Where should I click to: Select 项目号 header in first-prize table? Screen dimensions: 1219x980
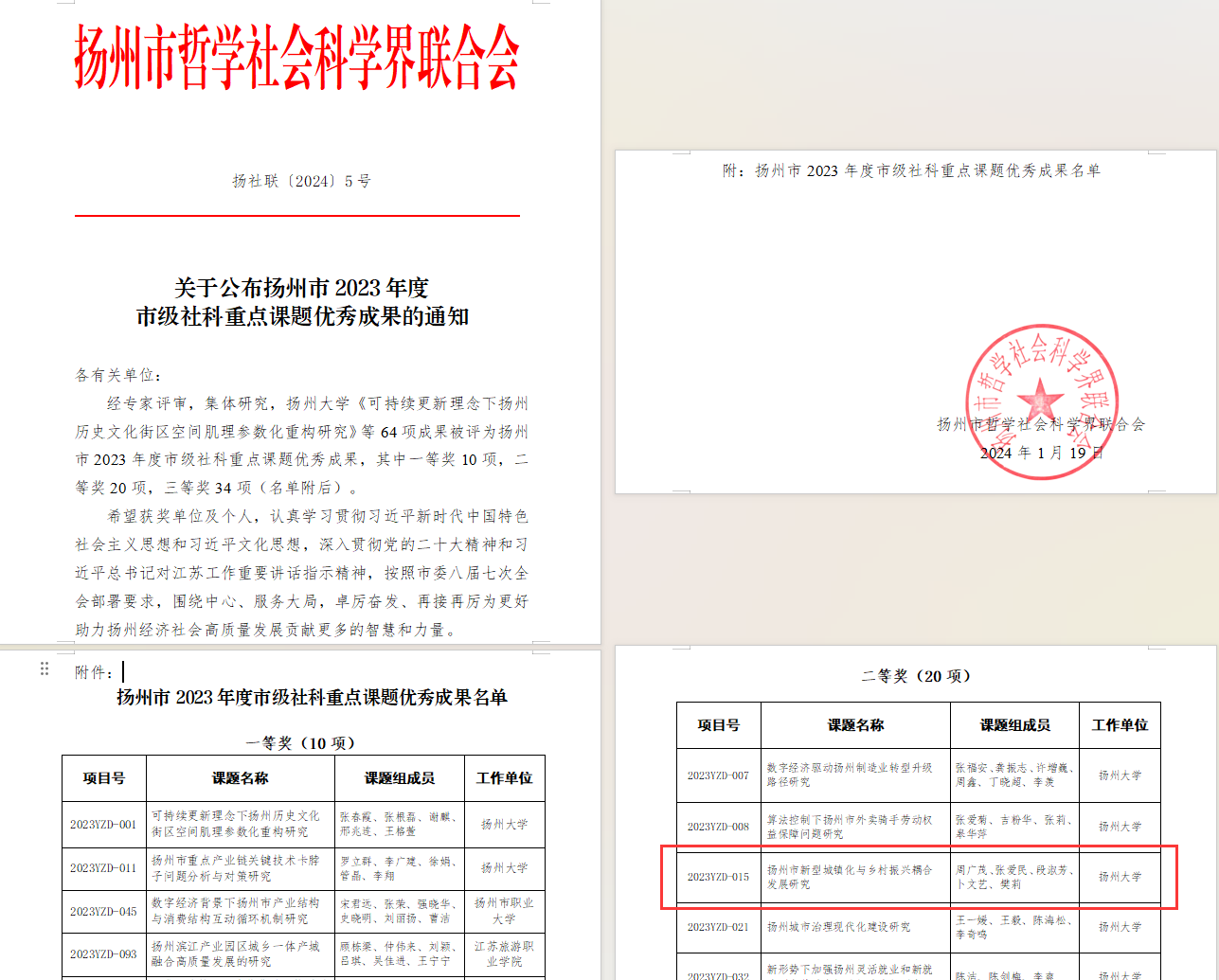tap(104, 778)
